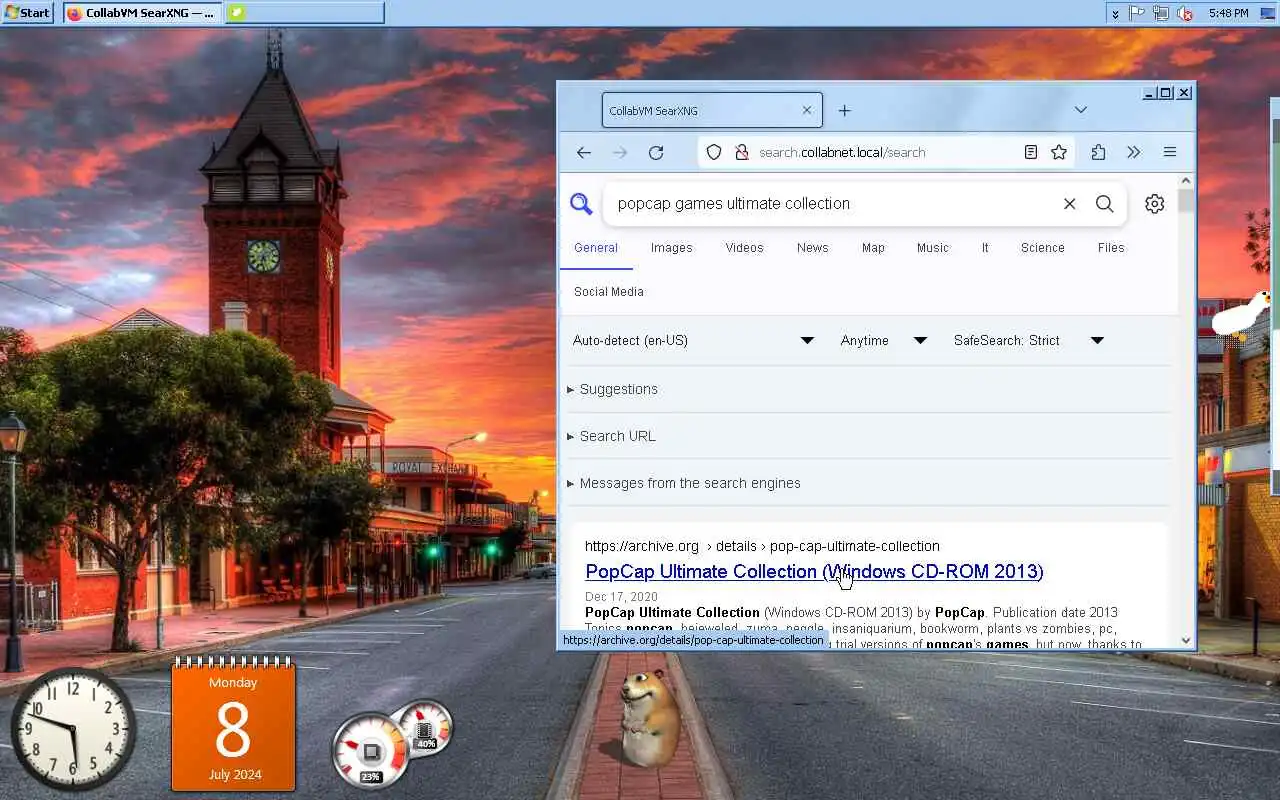Open the SafeSearch: Strict dropdown

pos(1029,341)
